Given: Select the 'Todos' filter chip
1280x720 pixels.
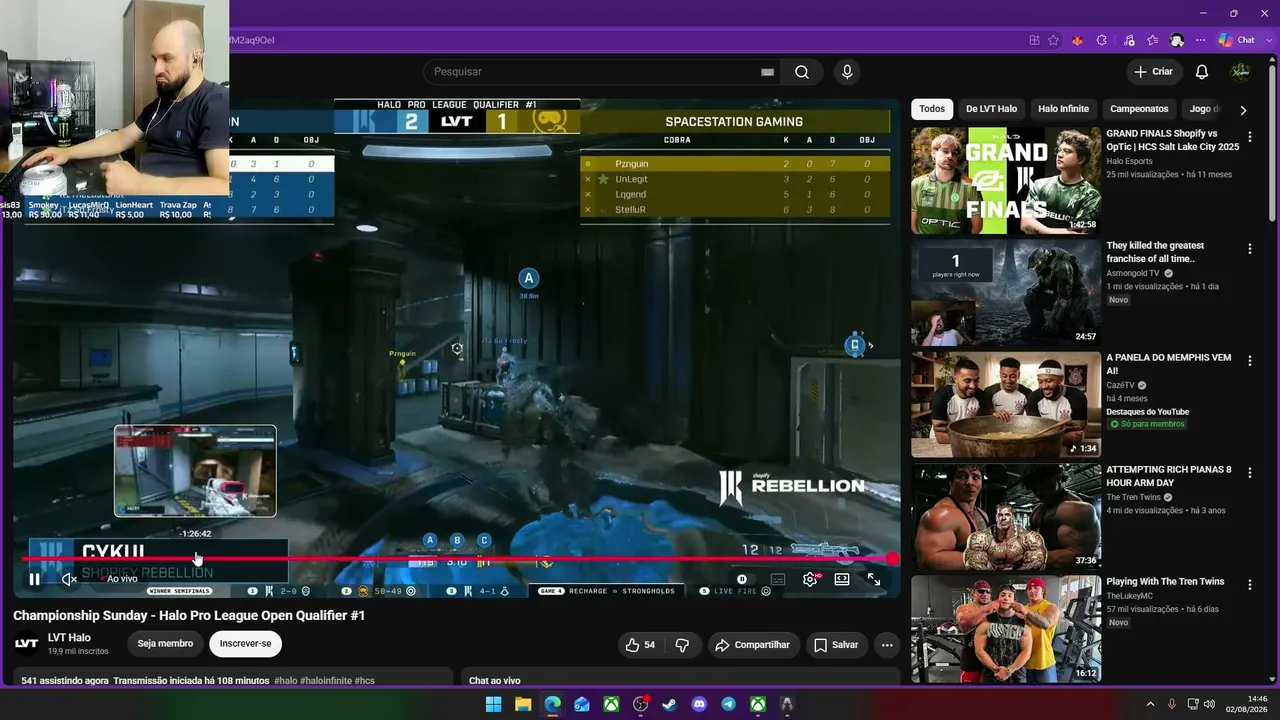Looking at the screenshot, I should click(x=932, y=109).
